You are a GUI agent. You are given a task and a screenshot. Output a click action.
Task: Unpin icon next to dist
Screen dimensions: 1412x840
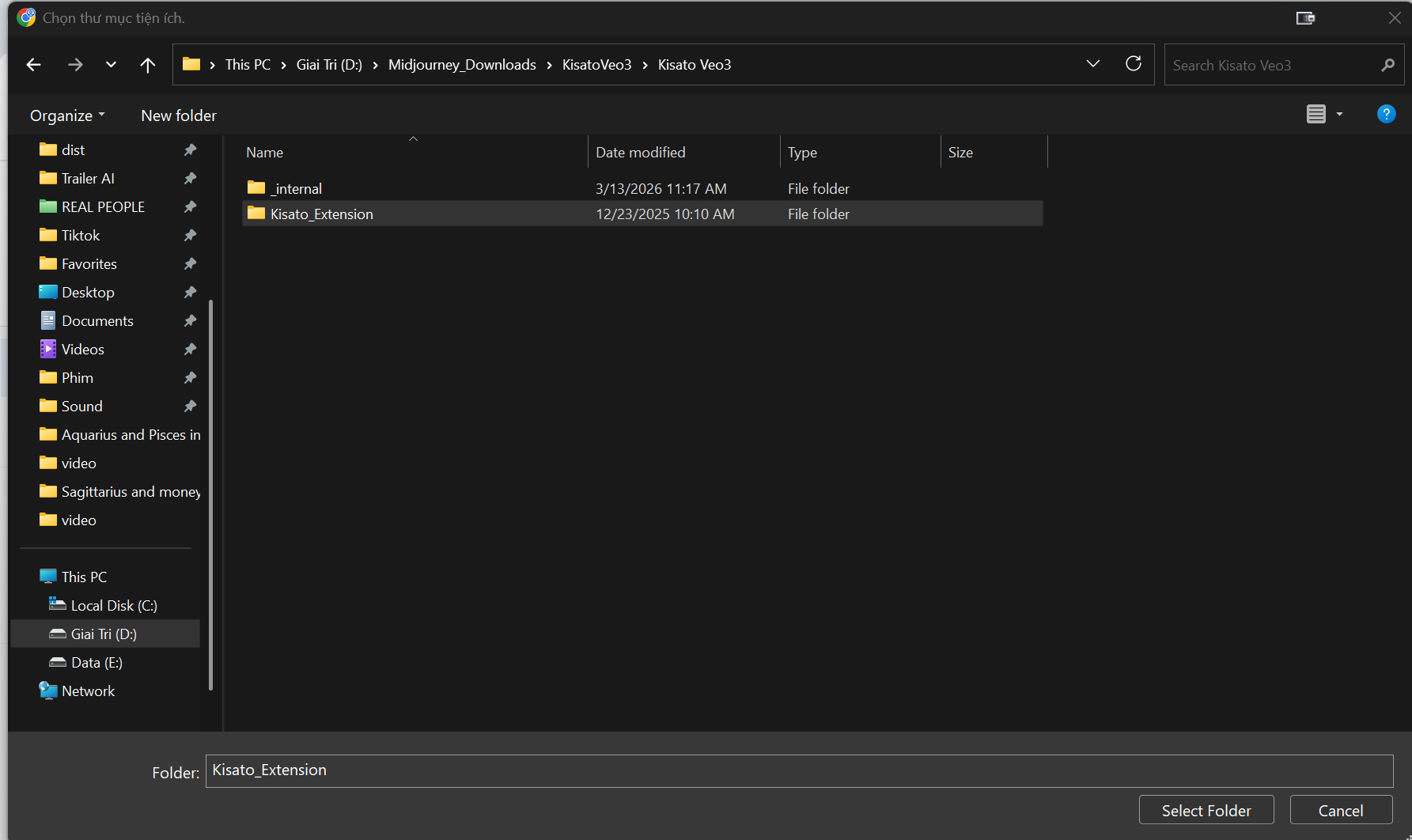coord(190,149)
